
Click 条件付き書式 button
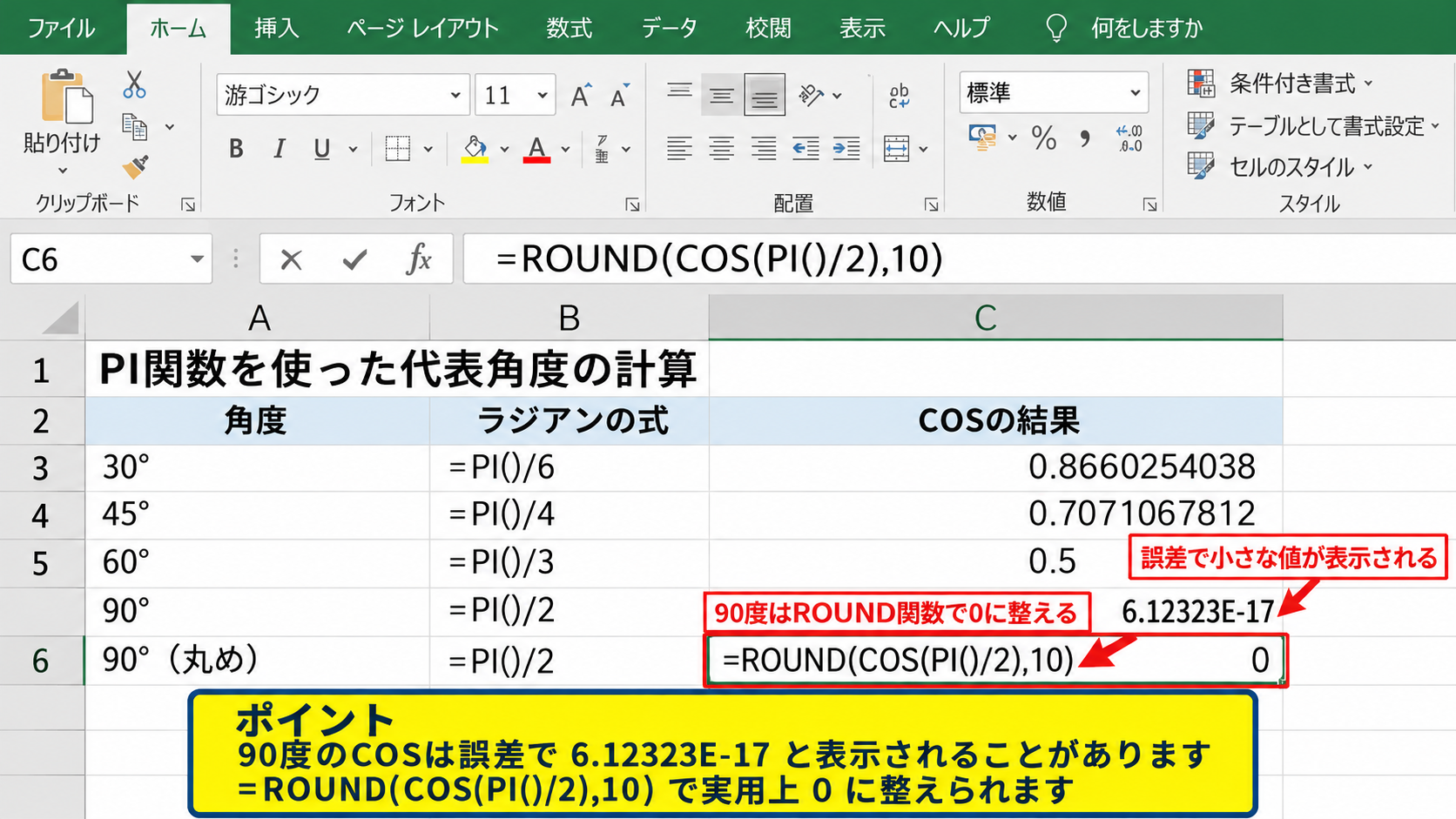pyautogui.click(x=1279, y=84)
